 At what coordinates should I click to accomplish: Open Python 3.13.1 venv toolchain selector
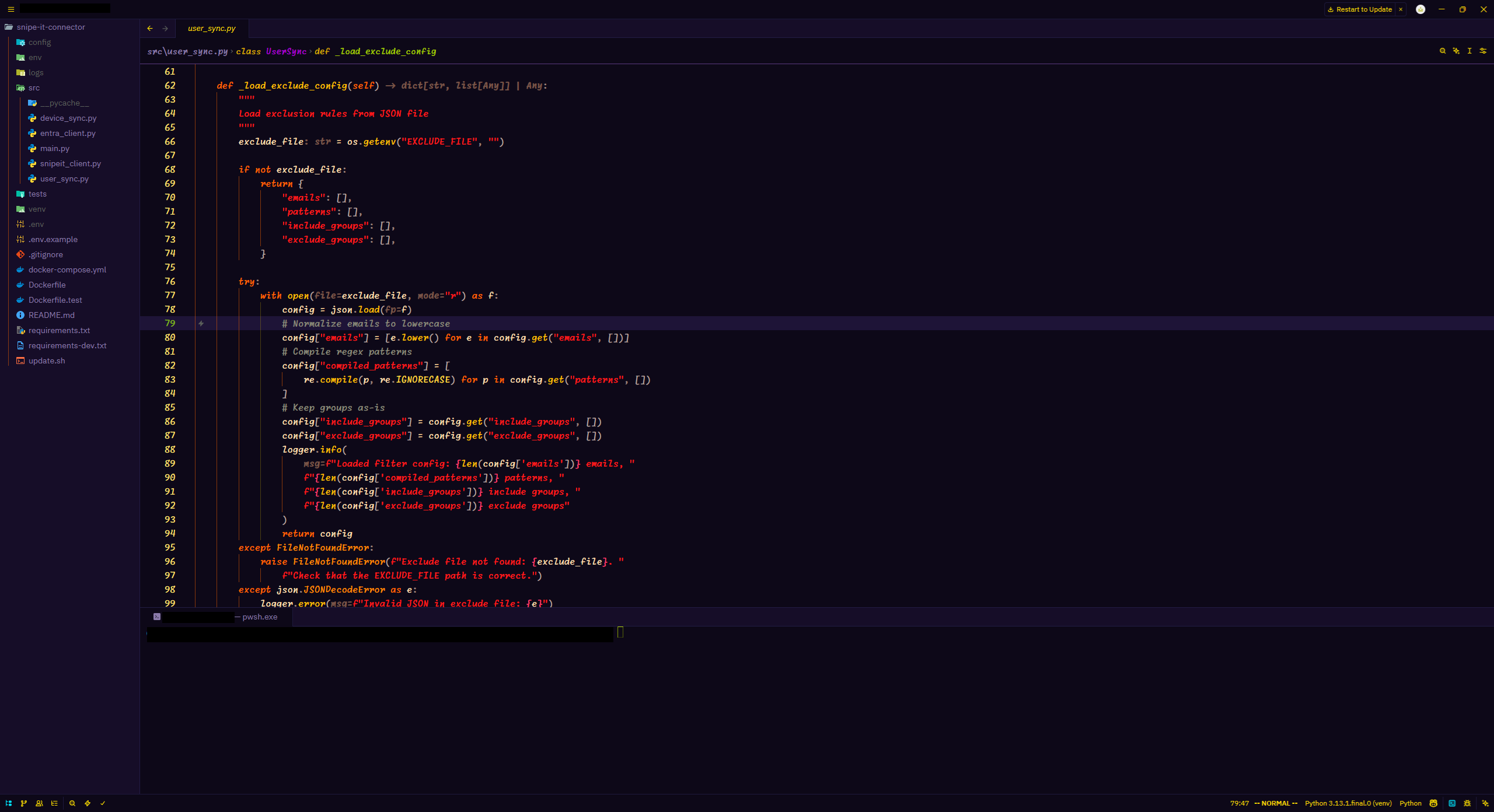coord(1348,803)
